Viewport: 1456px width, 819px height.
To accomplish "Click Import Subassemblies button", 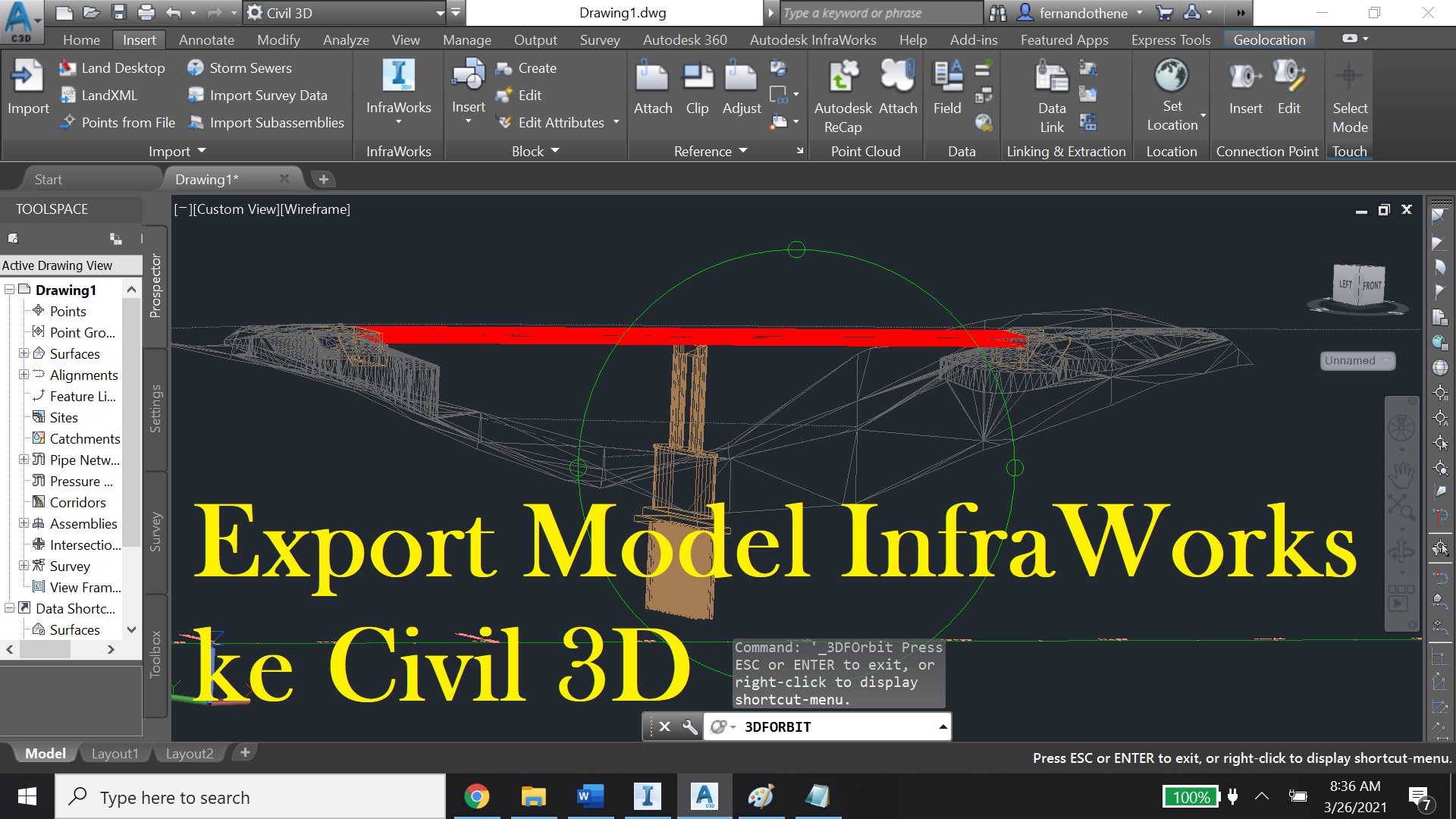I will (265, 122).
